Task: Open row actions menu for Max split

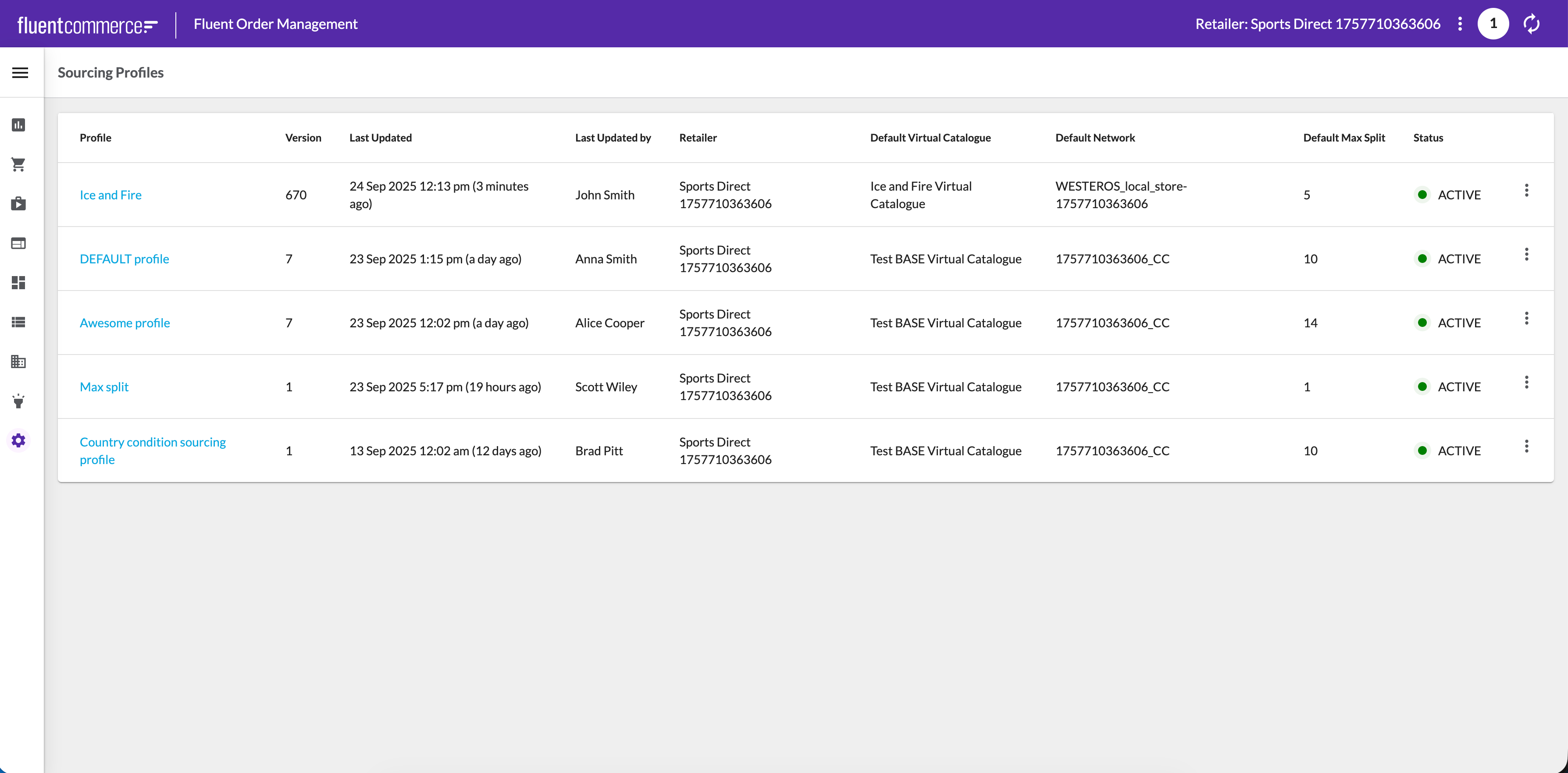Action: pos(1526,383)
